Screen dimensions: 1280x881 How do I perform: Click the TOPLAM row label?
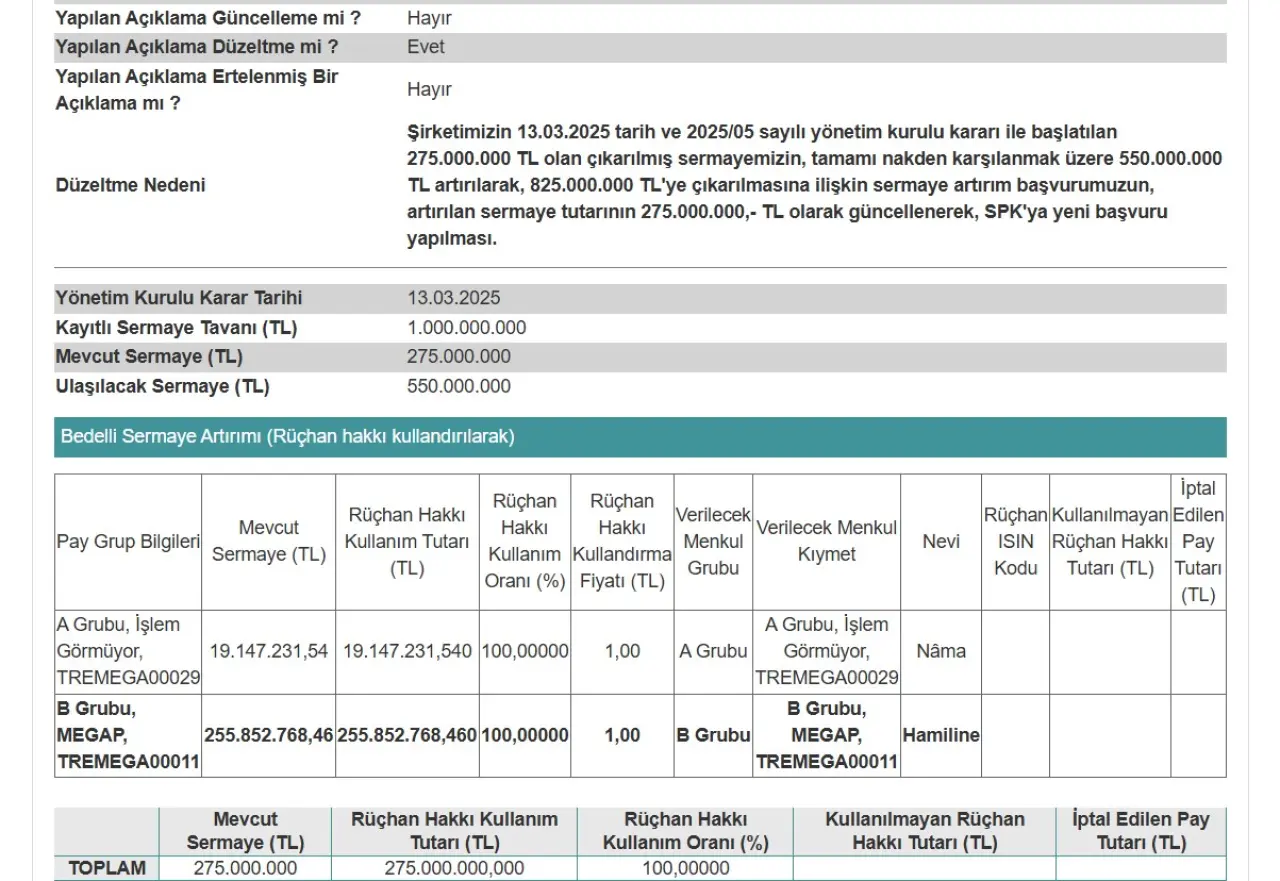107,868
